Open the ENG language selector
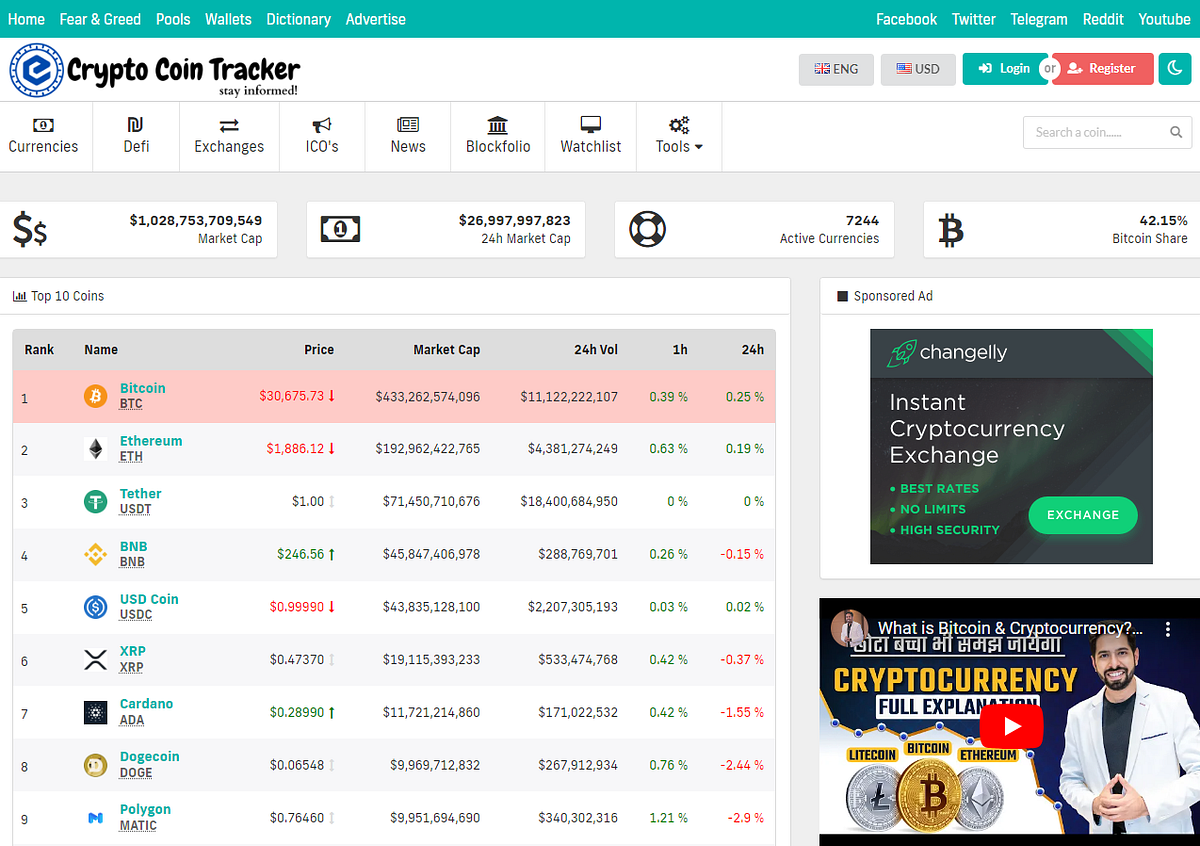This screenshot has width=1200, height=846. (x=836, y=69)
